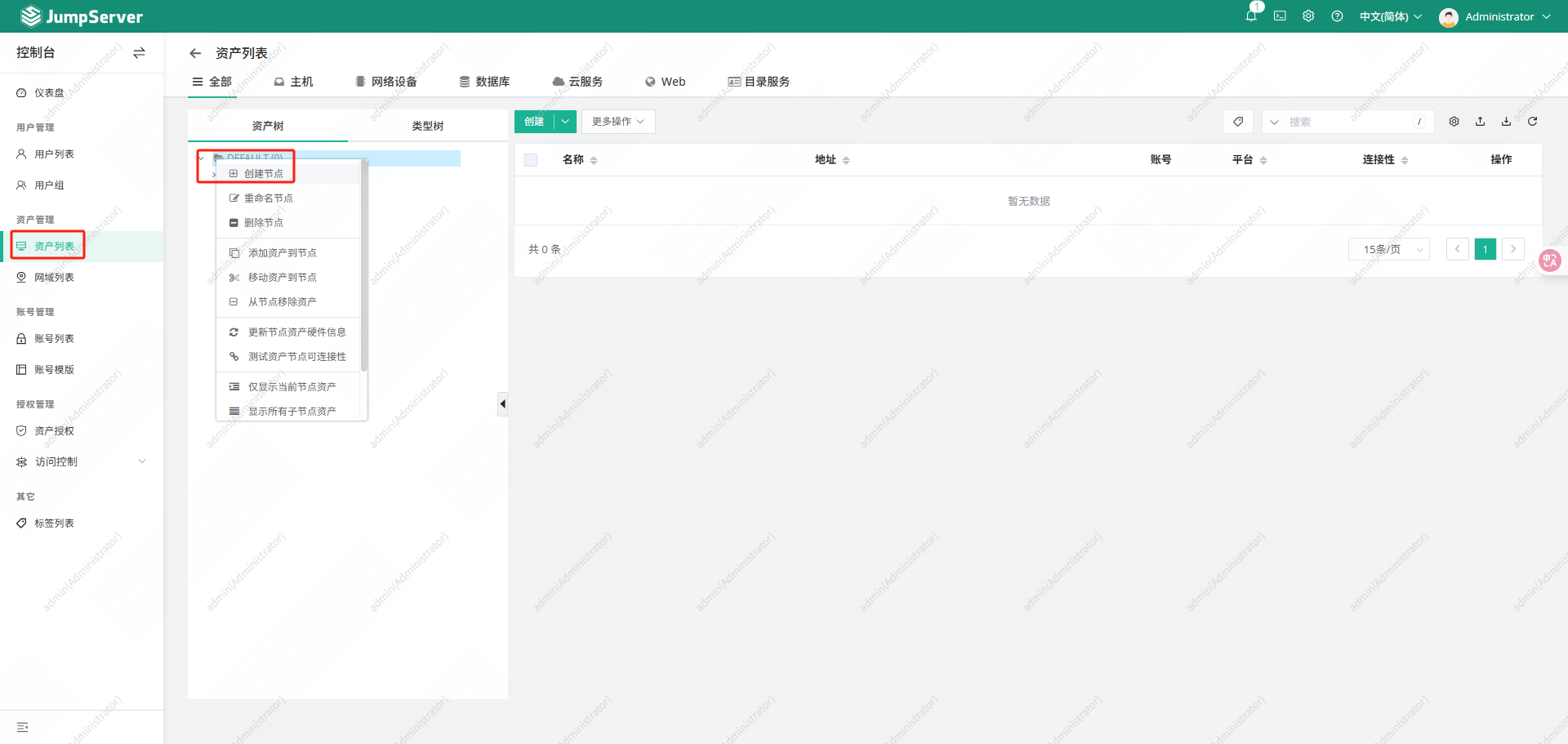1568x744 pixels.
Task: Focus the 搜索 input field
Action: tap(1347, 122)
